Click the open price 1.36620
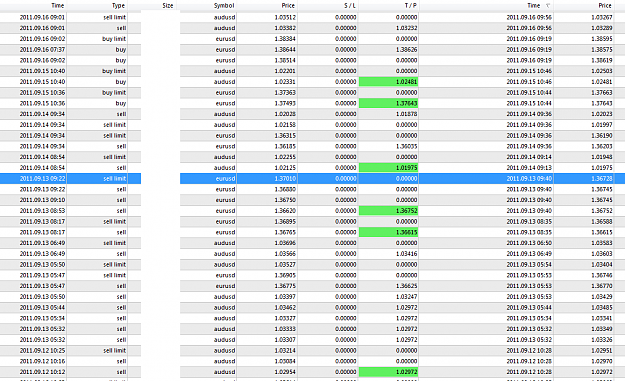Image resolution: width=625 pixels, height=381 pixels. coord(285,211)
